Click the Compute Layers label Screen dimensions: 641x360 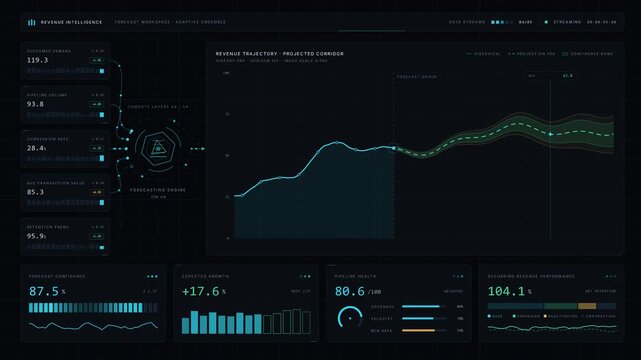click(158, 107)
